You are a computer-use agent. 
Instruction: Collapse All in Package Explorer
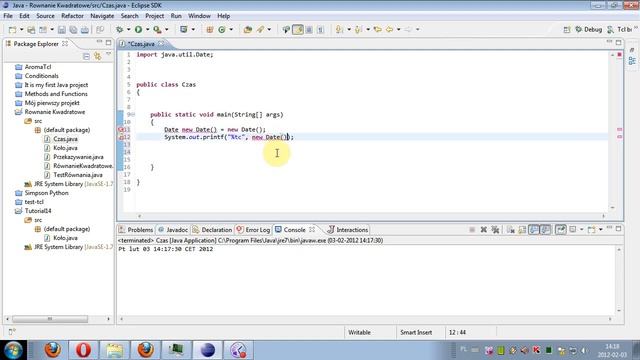click(x=86, y=56)
